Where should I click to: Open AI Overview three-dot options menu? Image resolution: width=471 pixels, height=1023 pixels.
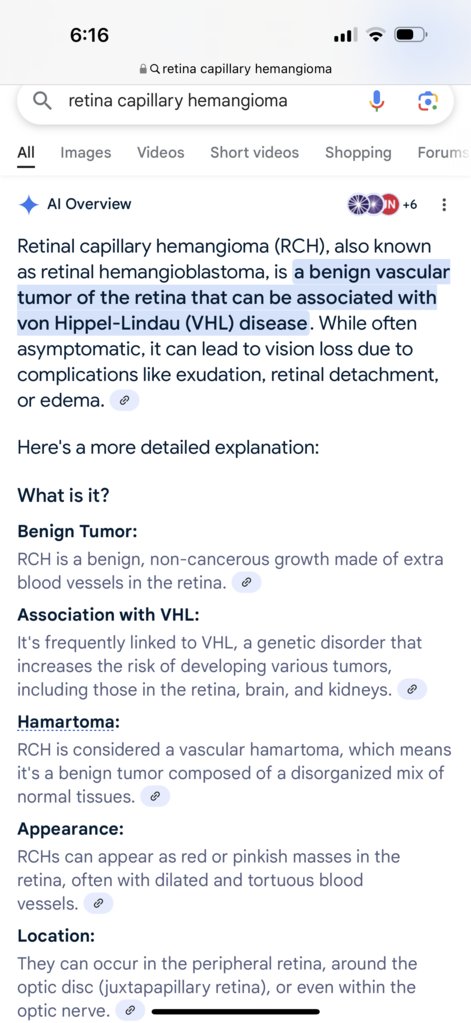pos(444,205)
